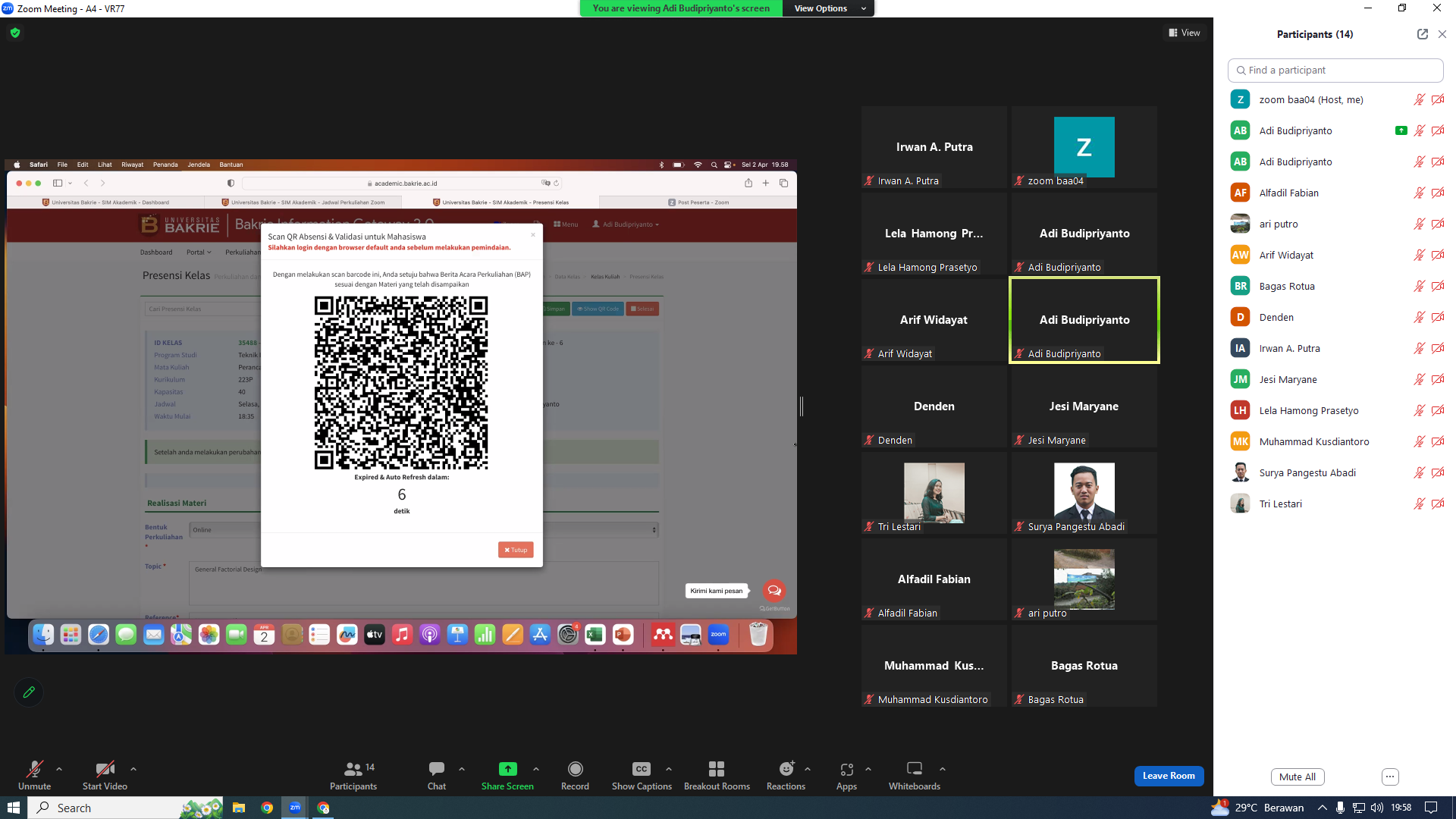Select Irwan A. Putra in participants list
The width and height of the screenshot is (1456, 819).
pos(1335,348)
